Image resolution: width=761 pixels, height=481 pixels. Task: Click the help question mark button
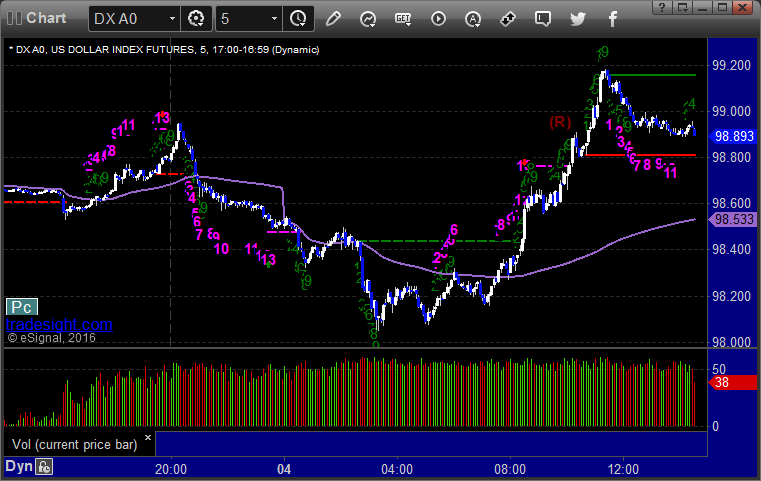(662, 7)
